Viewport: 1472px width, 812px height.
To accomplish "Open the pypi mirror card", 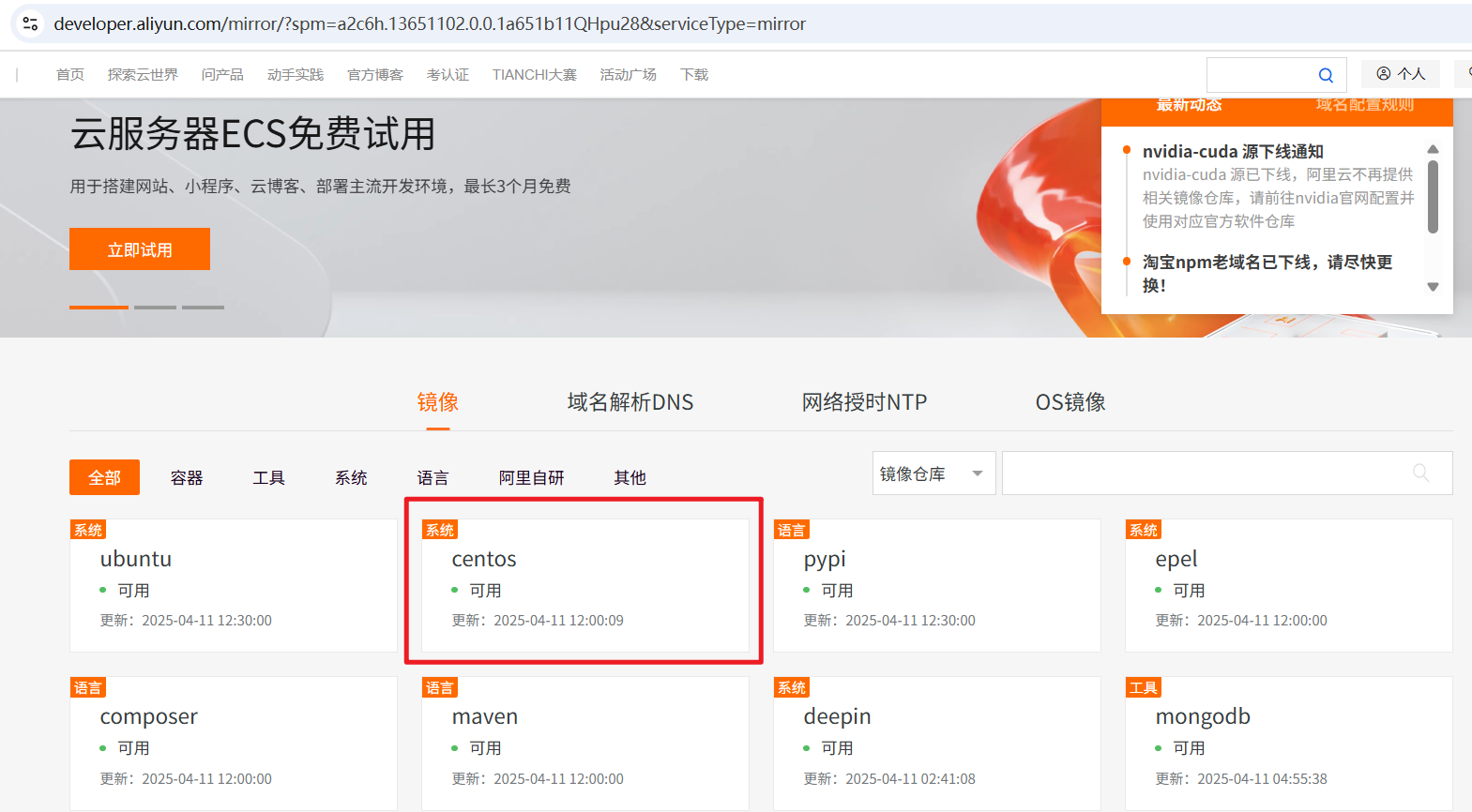I will click(937, 585).
